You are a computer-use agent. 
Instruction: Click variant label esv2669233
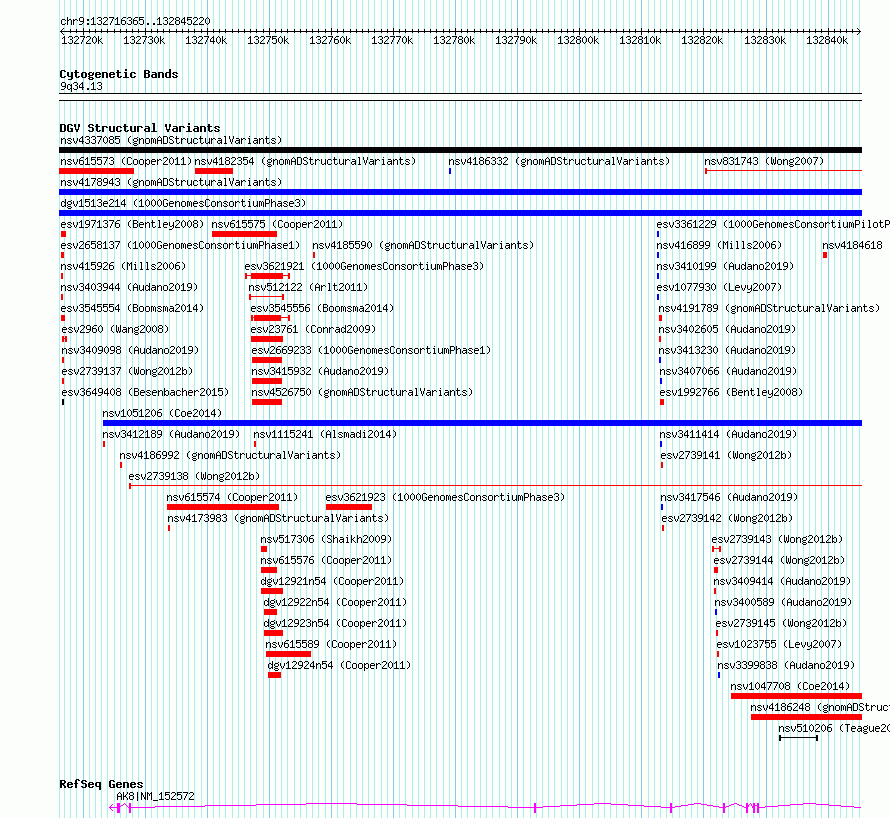point(371,350)
